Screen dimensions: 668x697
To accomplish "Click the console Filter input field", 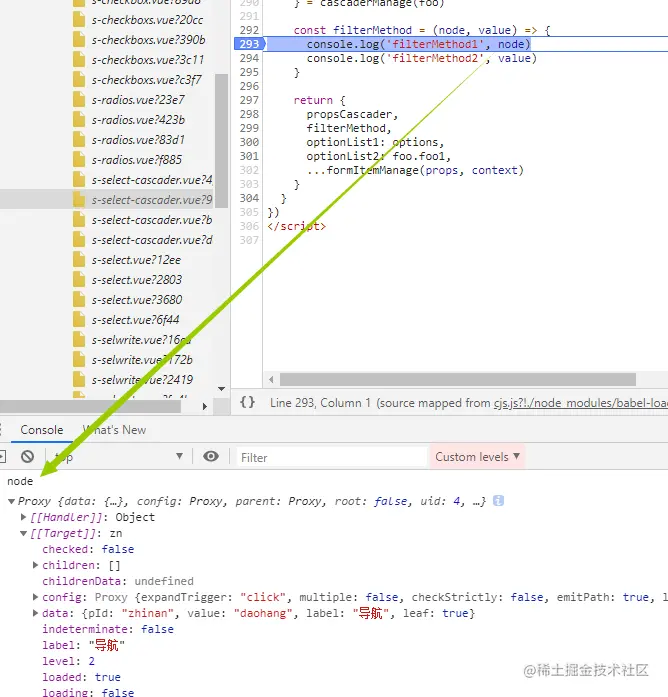I will (332, 457).
